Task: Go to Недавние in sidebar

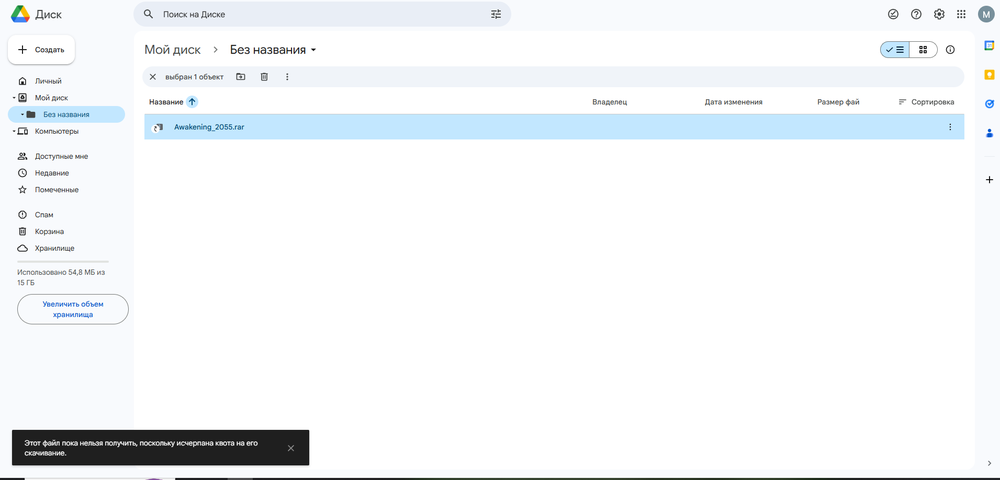Action: pyautogui.click(x=51, y=173)
